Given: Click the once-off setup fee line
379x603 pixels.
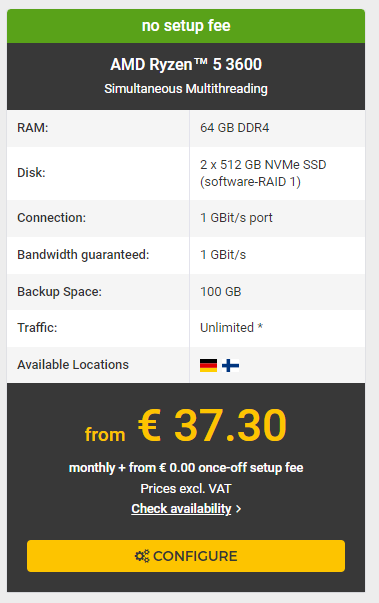Looking at the screenshot, I should point(186,468).
